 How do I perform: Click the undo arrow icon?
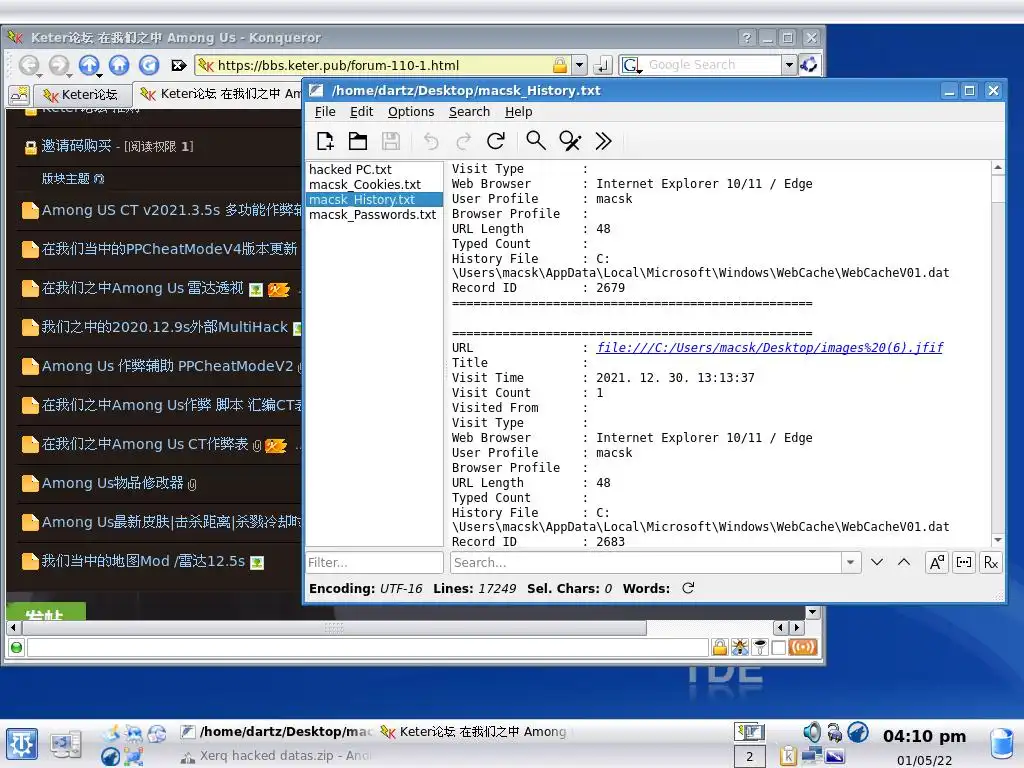(x=430, y=141)
